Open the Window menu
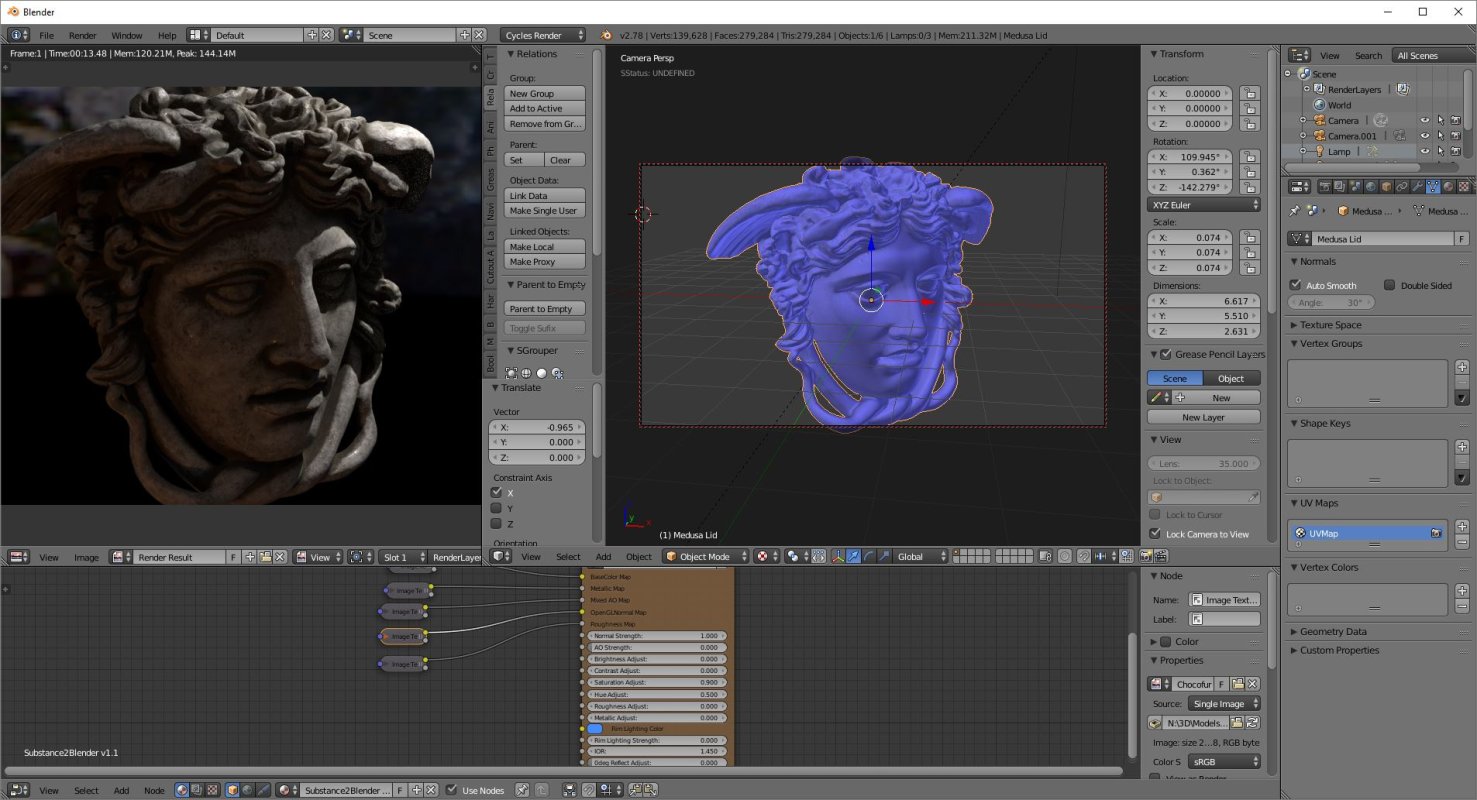This screenshot has height=800, width=1477. point(127,35)
